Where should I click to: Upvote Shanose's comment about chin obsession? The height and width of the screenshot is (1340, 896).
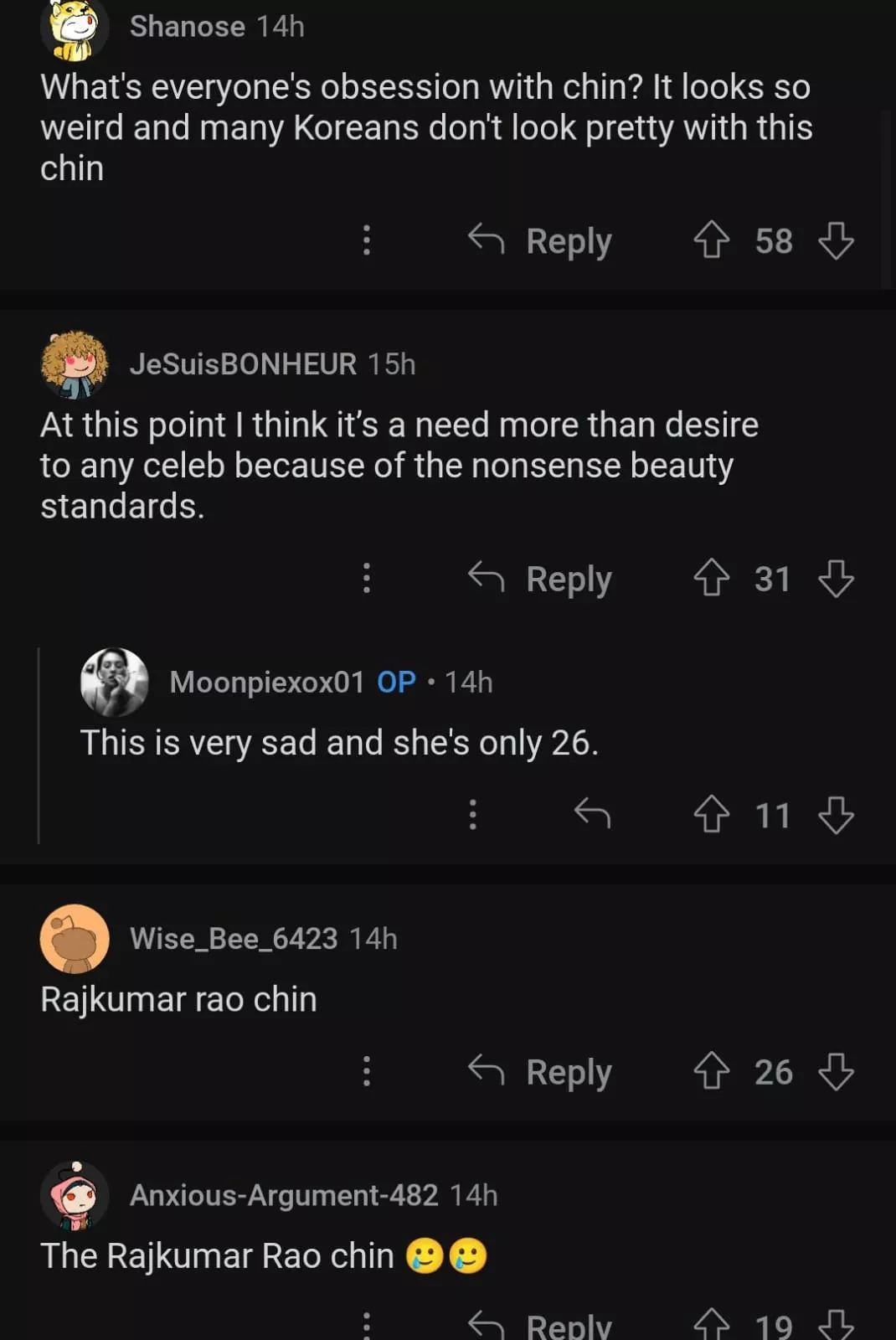711,240
